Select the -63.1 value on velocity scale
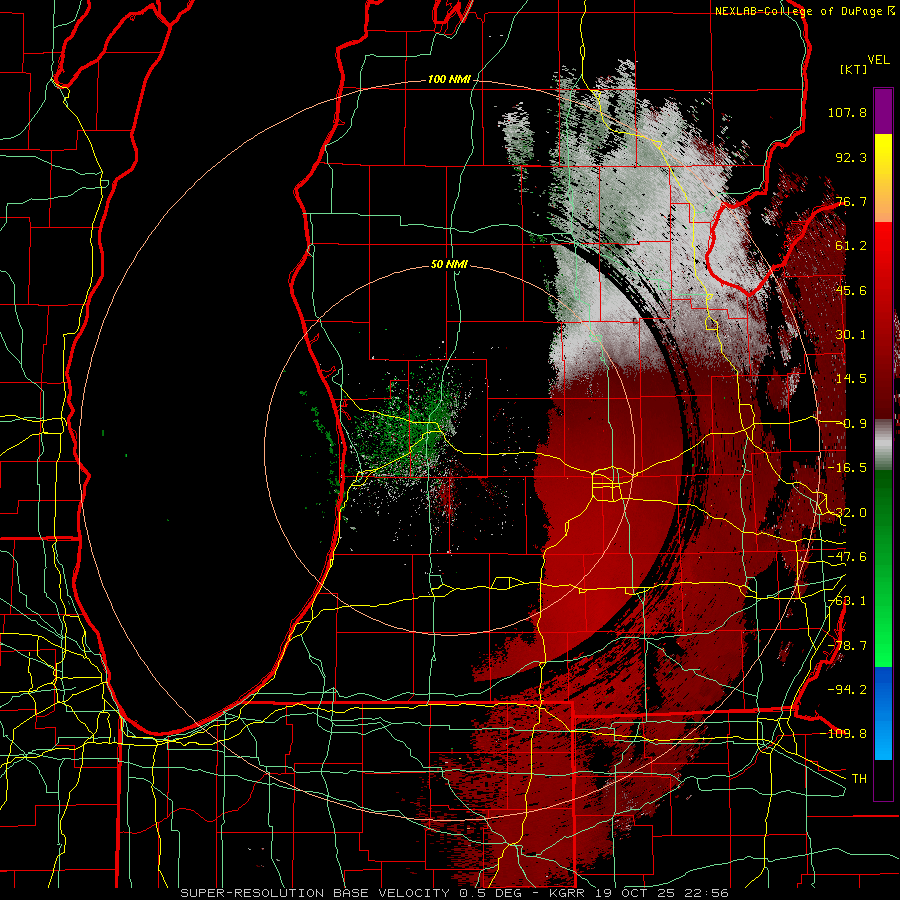Viewport: 900px width, 900px height. tap(847, 601)
